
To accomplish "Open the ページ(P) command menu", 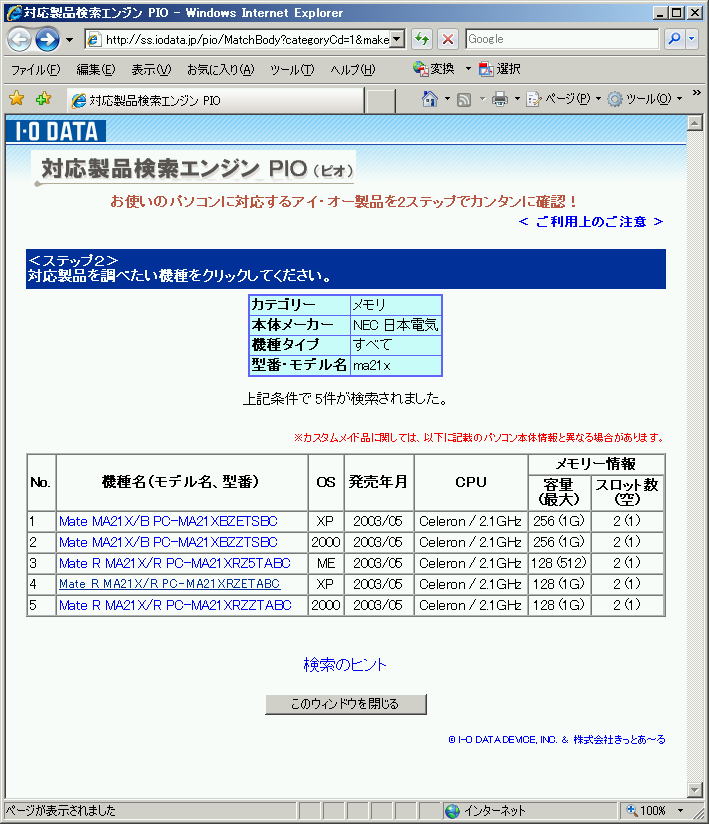I will coord(563,99).
